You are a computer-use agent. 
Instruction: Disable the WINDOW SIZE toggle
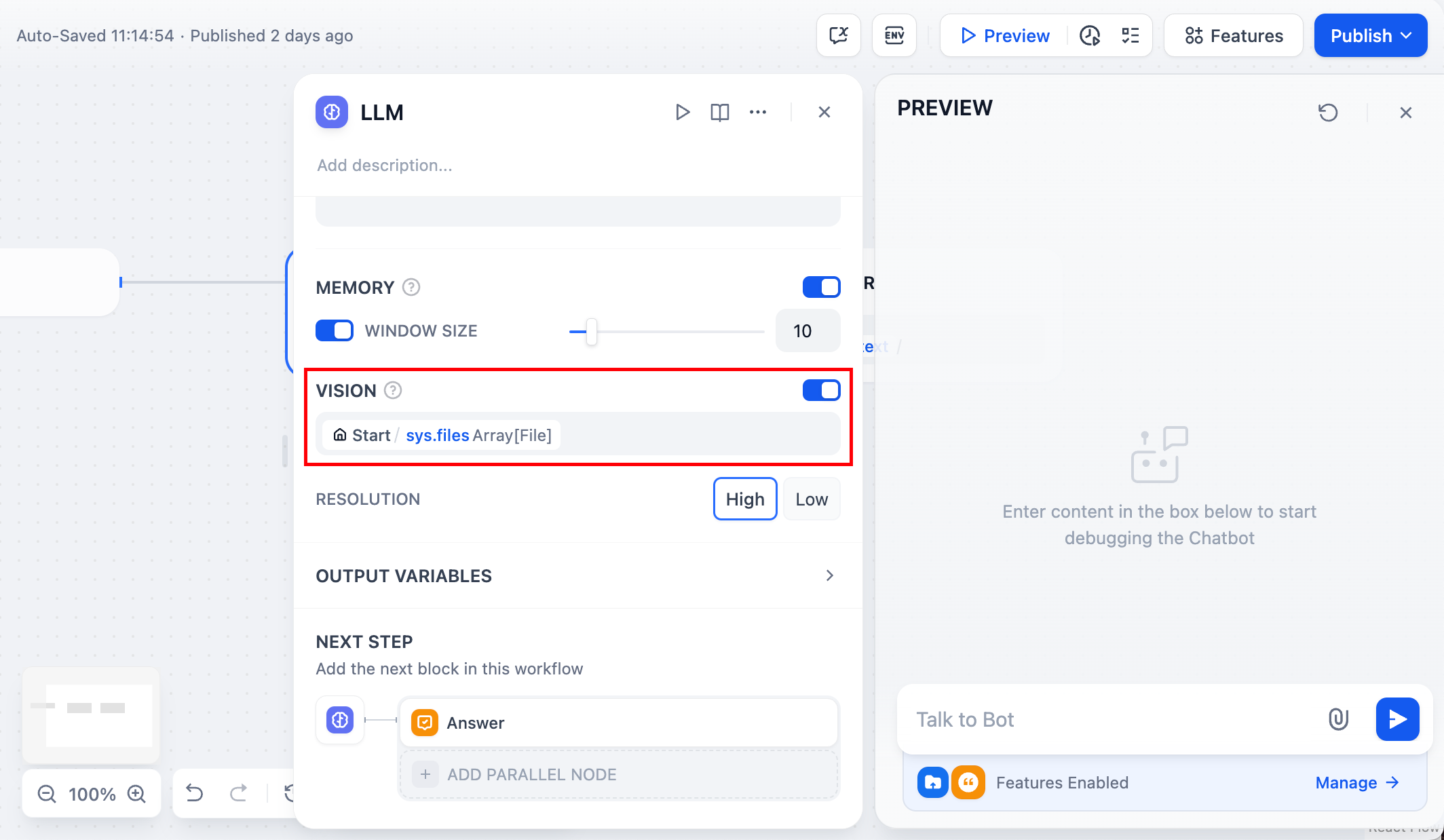tap(335, 330)
